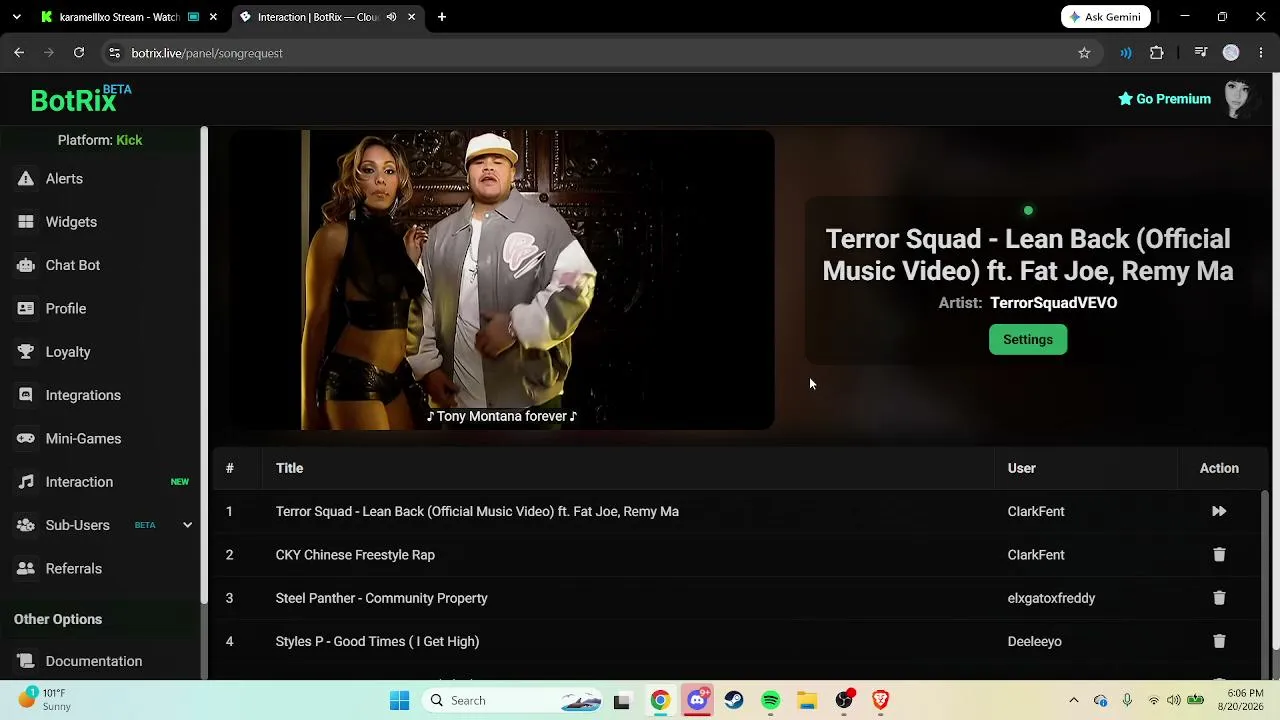1280x720 pixels.
Task: Mute the BotRix tab audio
Action: tap(391, 17)
